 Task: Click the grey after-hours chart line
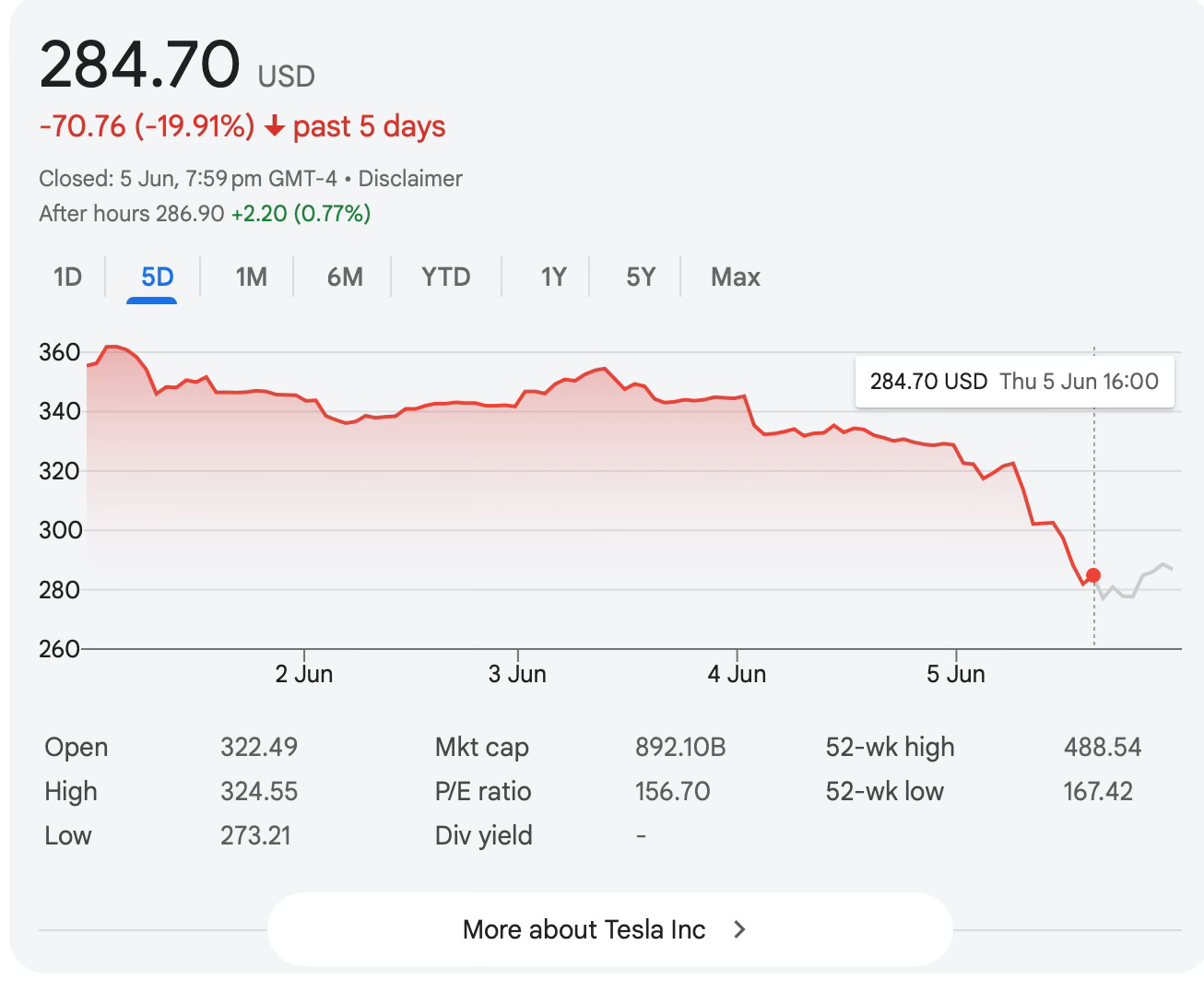1136,583
